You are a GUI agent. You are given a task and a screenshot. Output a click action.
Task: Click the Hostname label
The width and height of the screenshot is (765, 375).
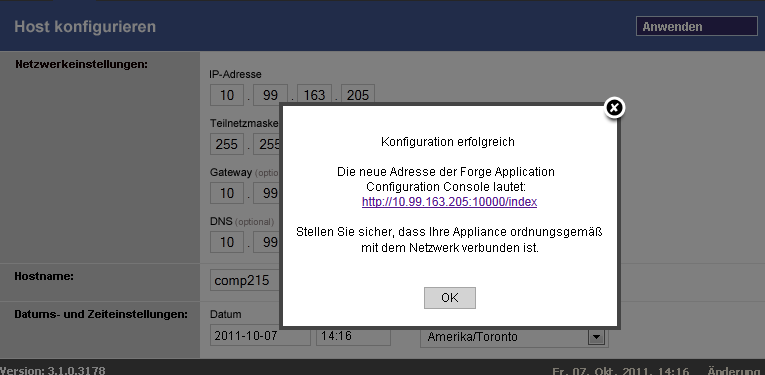pos(44,276)
